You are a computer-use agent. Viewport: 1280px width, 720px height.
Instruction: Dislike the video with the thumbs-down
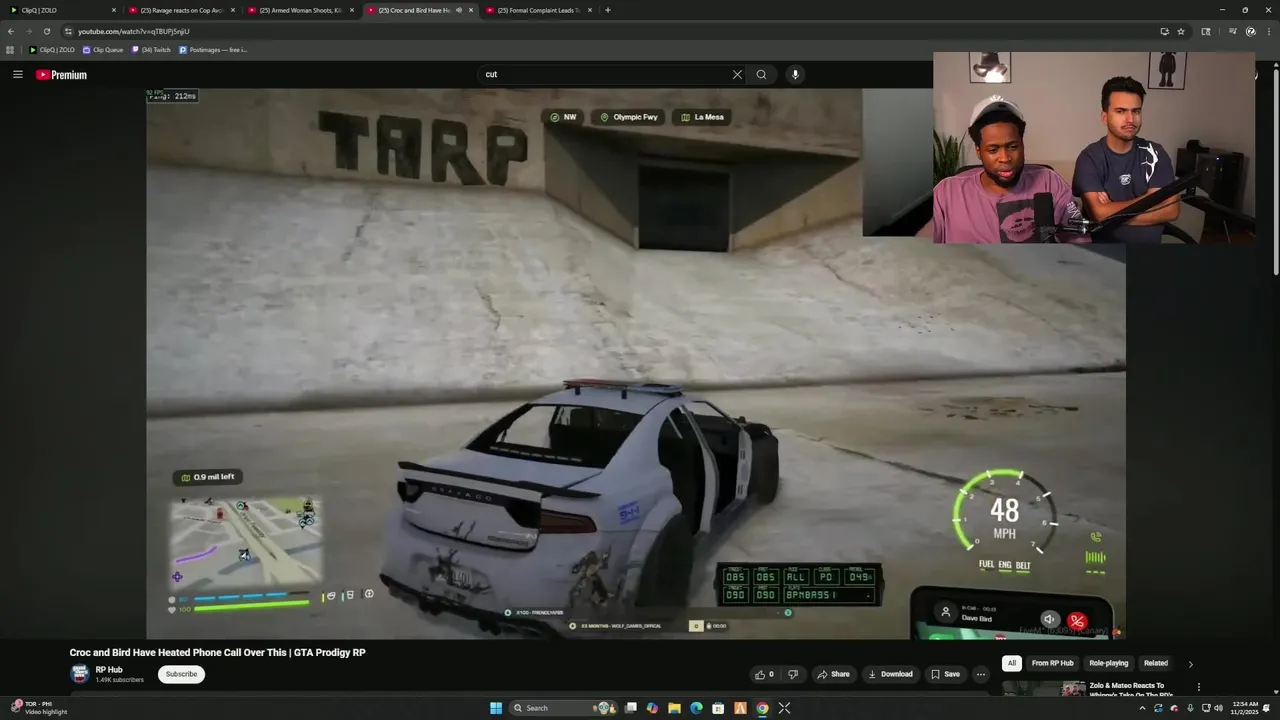point(793,674)
